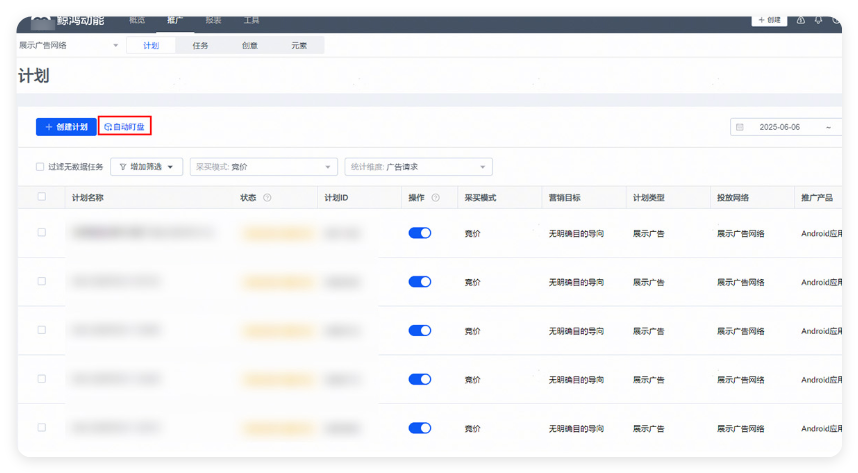Click the calendar icon in date field
The image size is (858, 473).
click(740, 127)
